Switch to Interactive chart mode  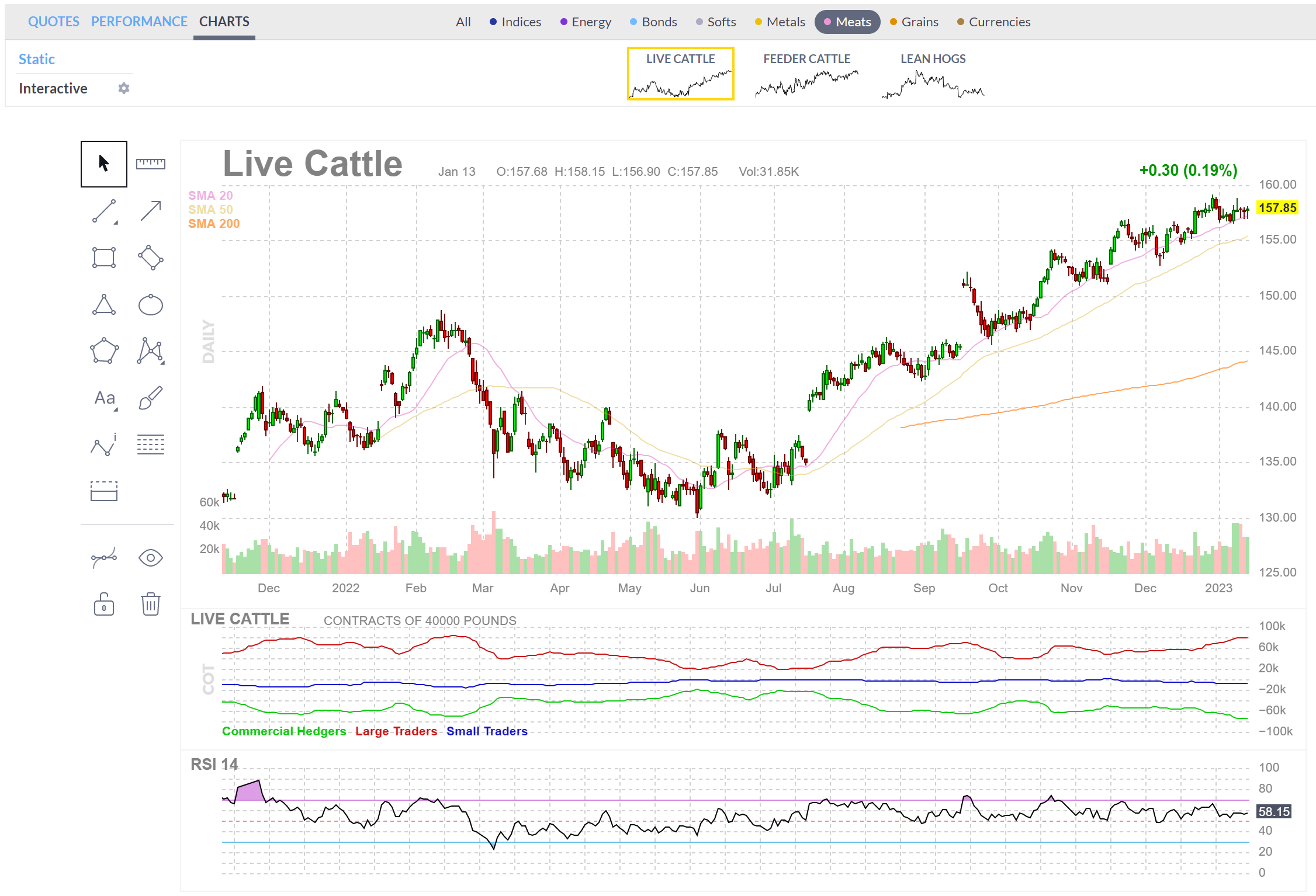53,88
